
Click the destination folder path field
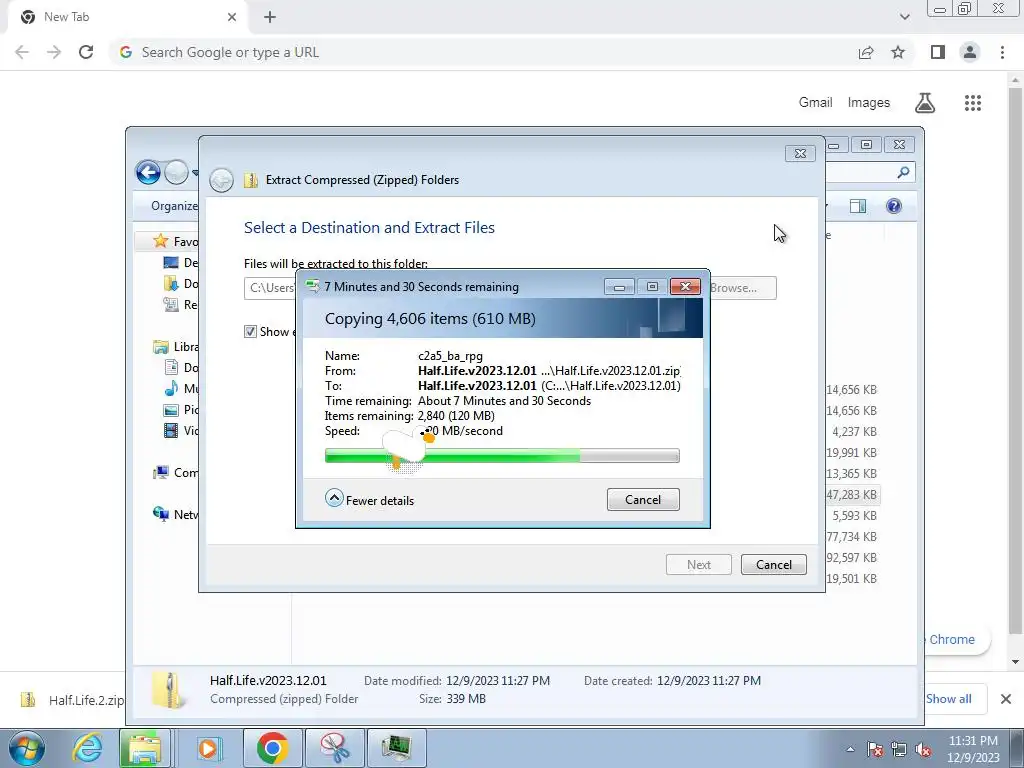(x=270, y=288)
